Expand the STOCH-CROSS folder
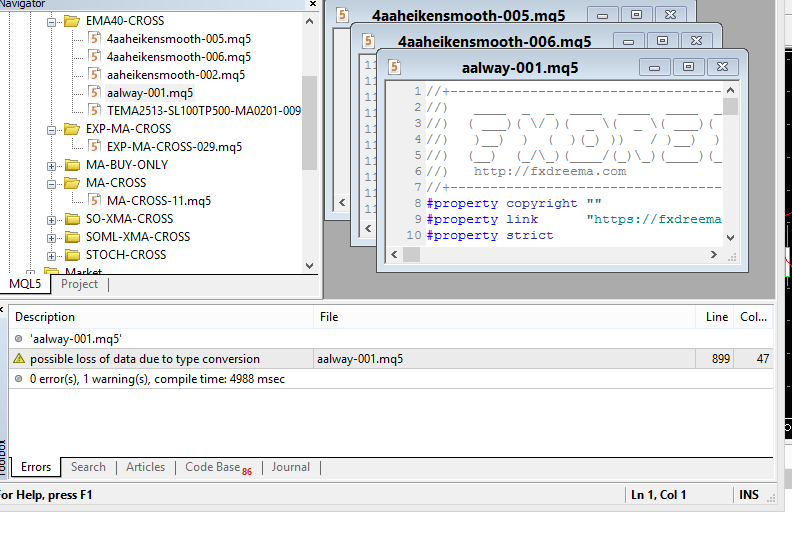 click(52, 256)
